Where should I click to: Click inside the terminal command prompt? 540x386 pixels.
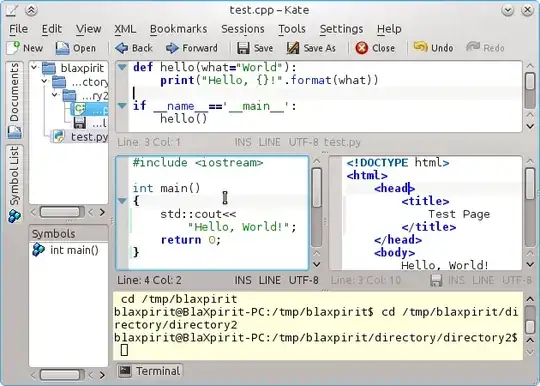pos(124,350)
